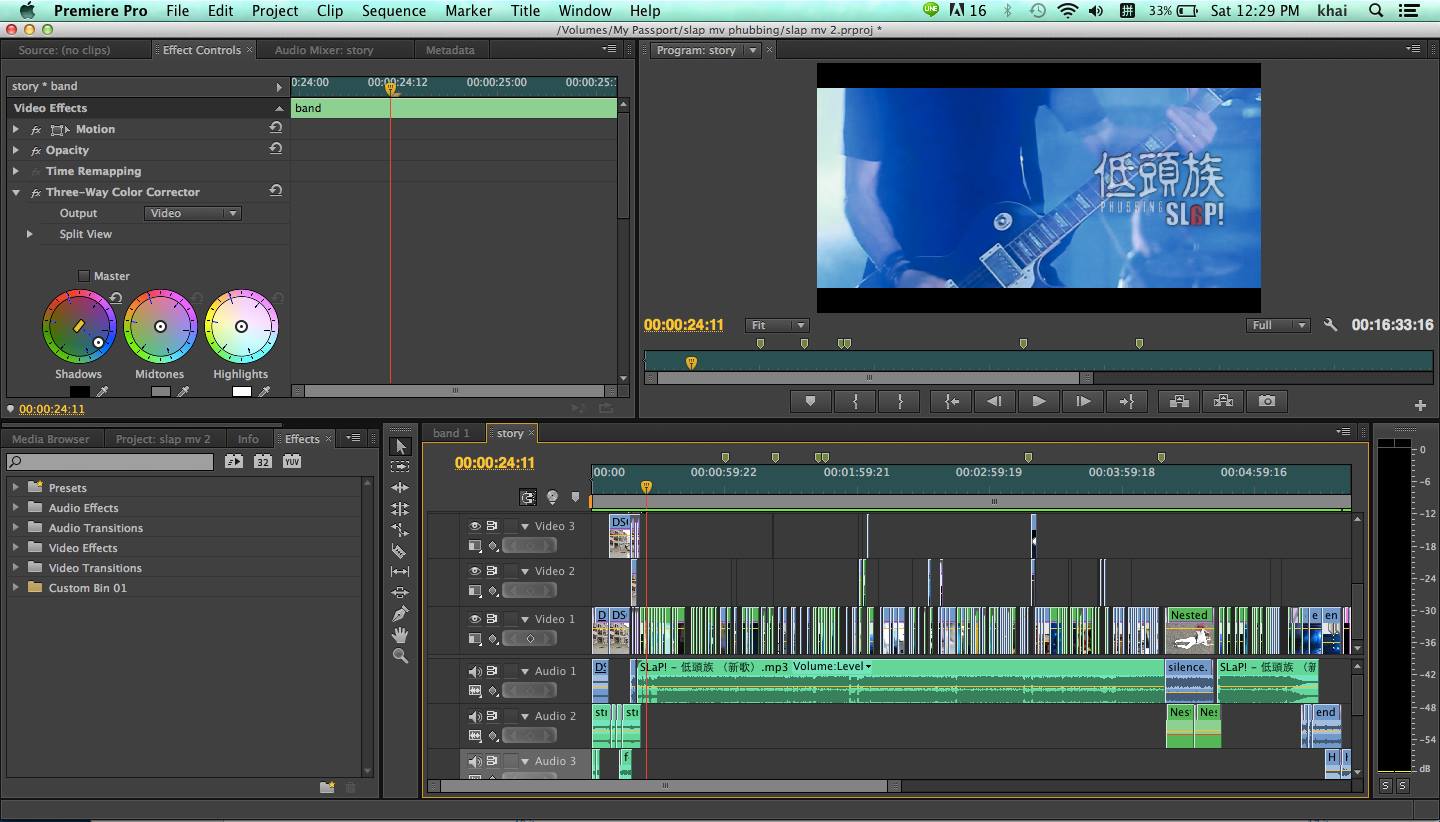
Task: Click the YUV effects filter icon
Action: [291, 461]
